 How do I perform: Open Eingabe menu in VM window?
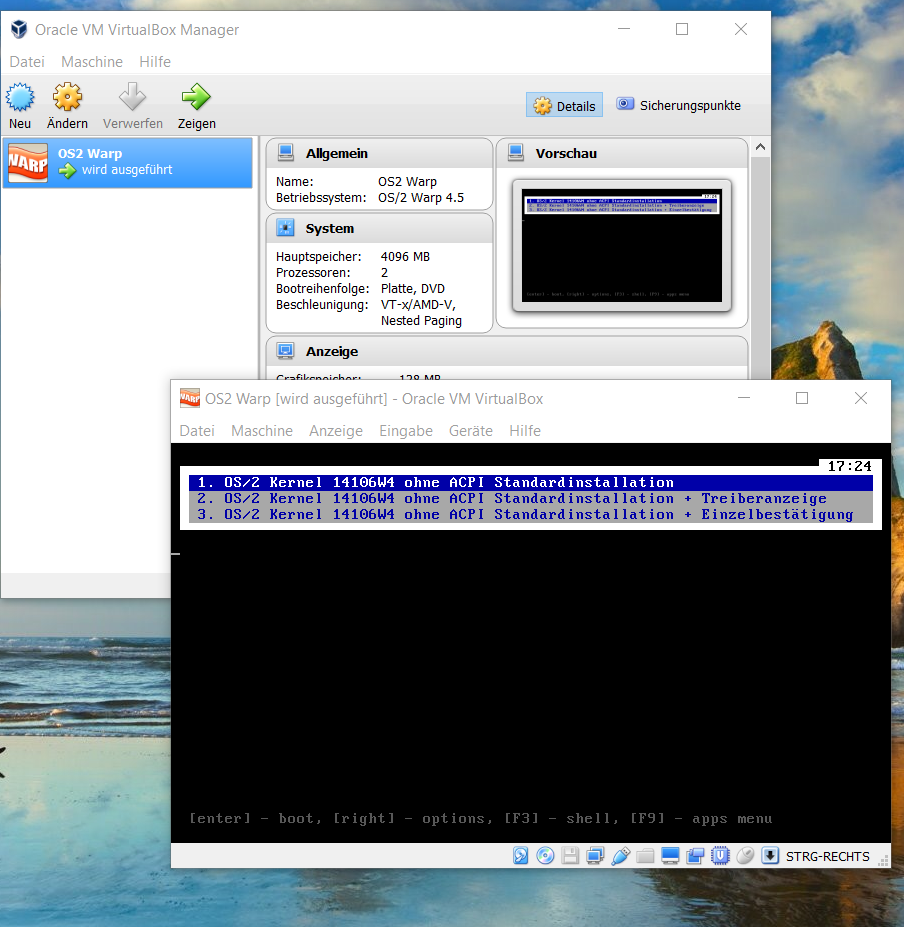[x=406, y=430]
